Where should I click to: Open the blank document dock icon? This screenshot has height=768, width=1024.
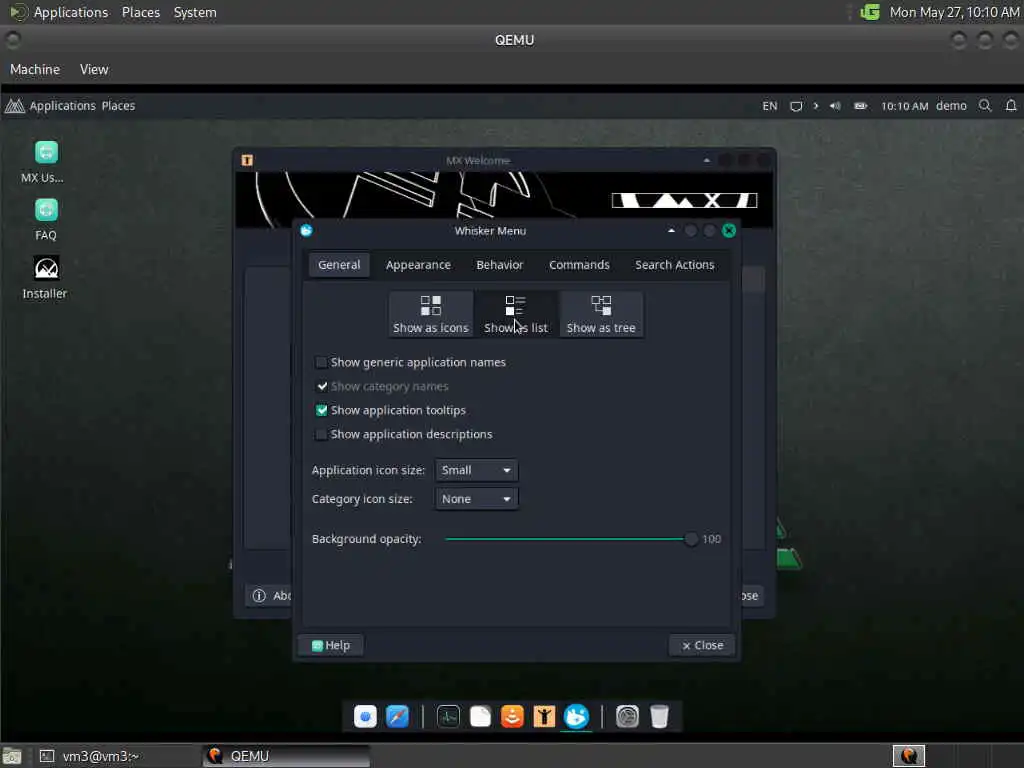pyautogui.click(x=480, y=716)
